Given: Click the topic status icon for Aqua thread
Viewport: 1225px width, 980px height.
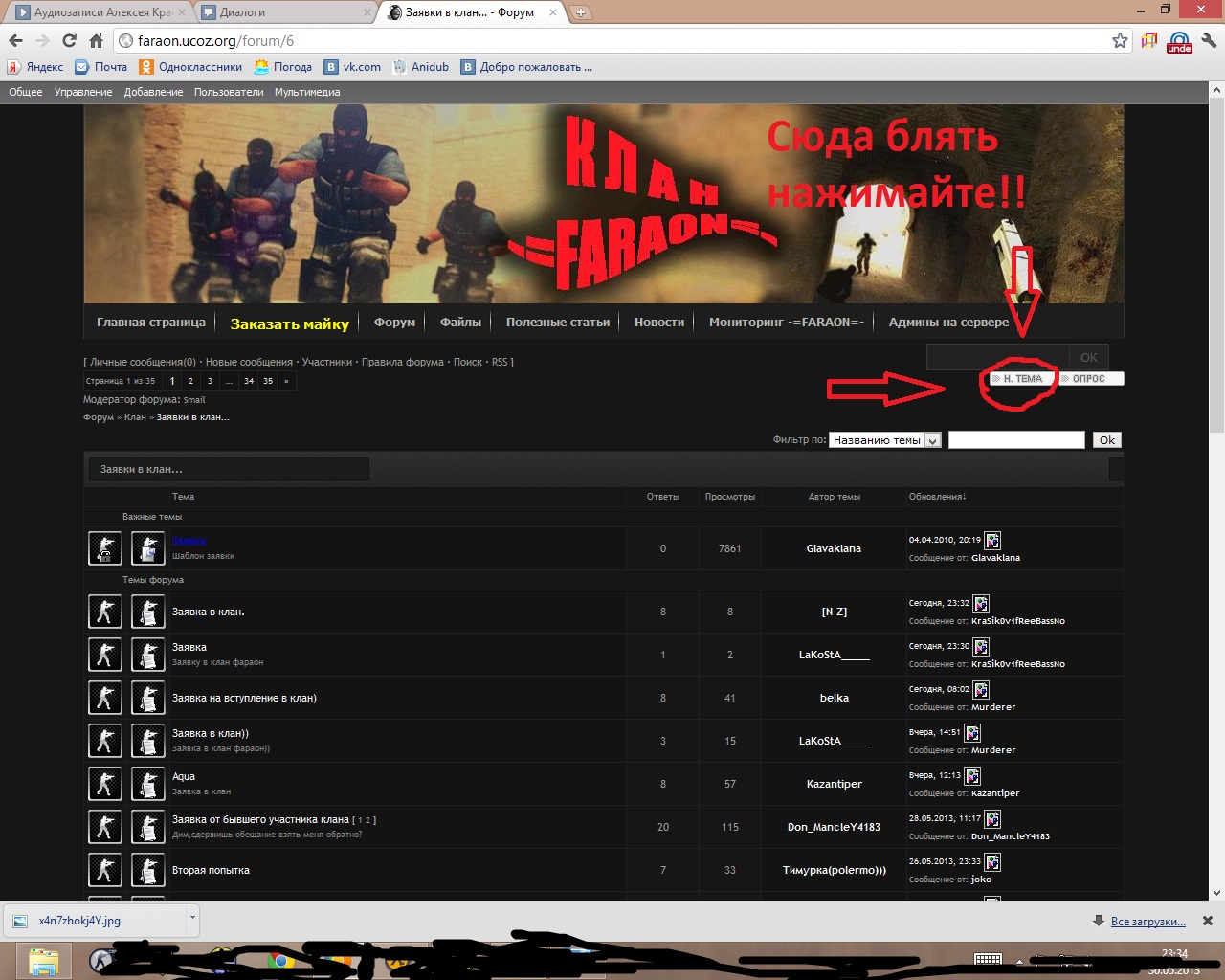Looking at the screenshot, I should pyautogui.click(x=105, y=784).
